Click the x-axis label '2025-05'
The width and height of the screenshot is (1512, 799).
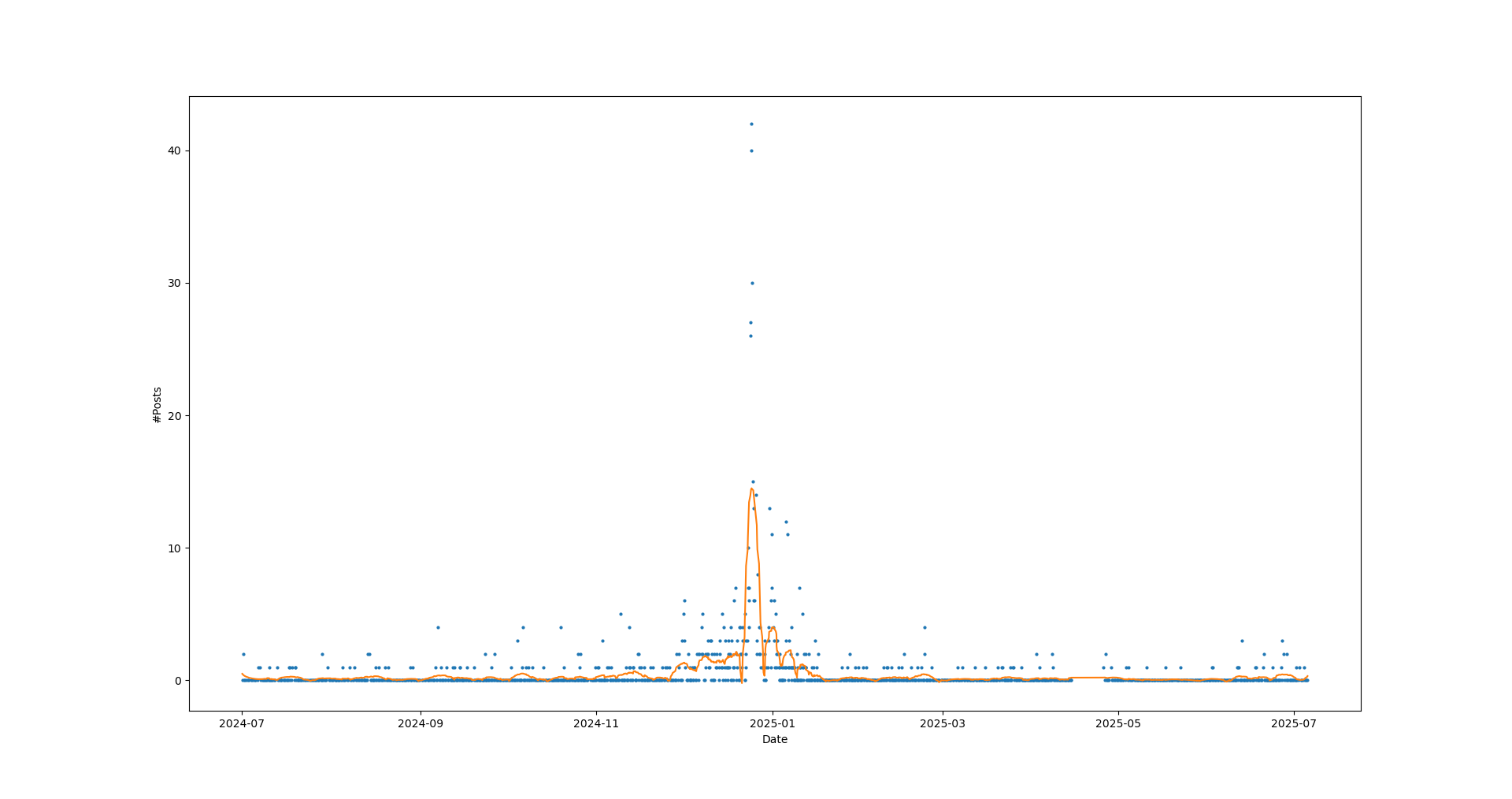click(x=1118, y=723)
